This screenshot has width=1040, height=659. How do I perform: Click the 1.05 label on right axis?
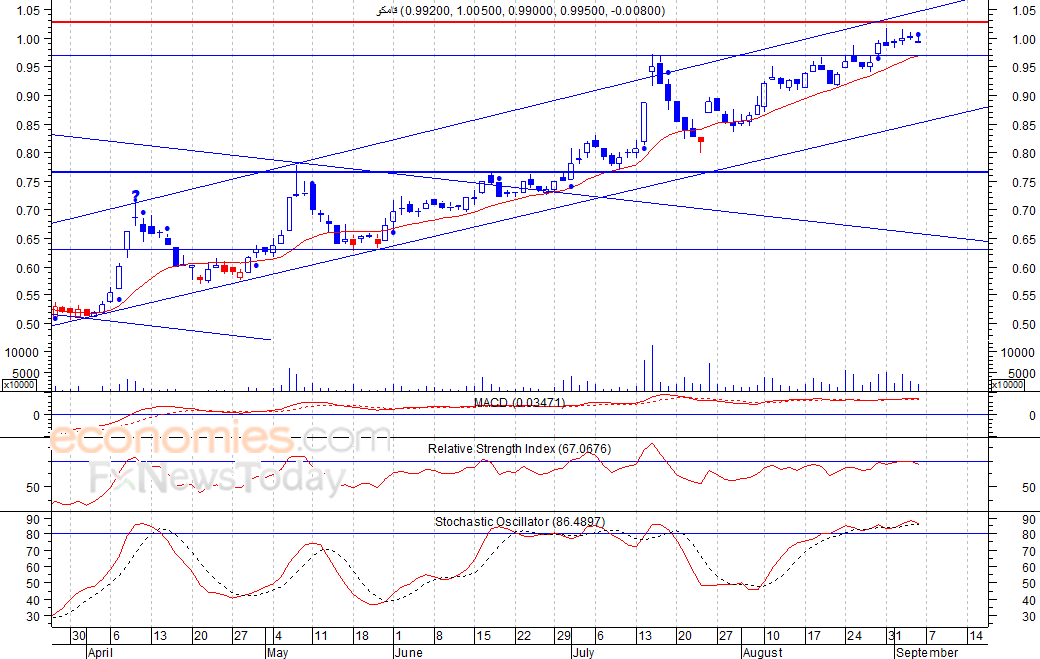click(x=1021, y=11)
